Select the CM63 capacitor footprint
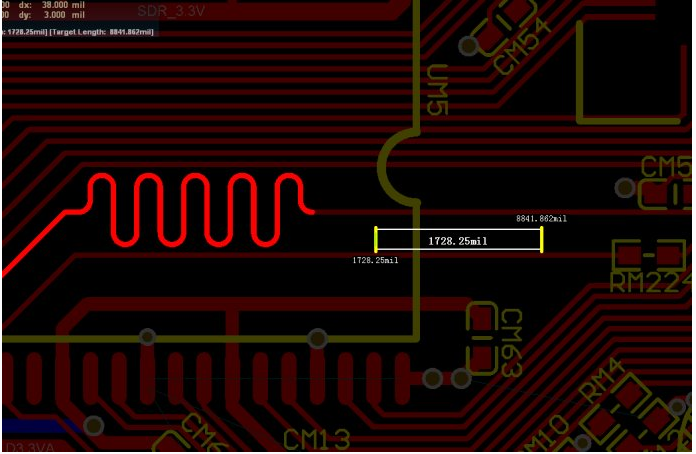 pyautogui.click(x=482, y=337)
